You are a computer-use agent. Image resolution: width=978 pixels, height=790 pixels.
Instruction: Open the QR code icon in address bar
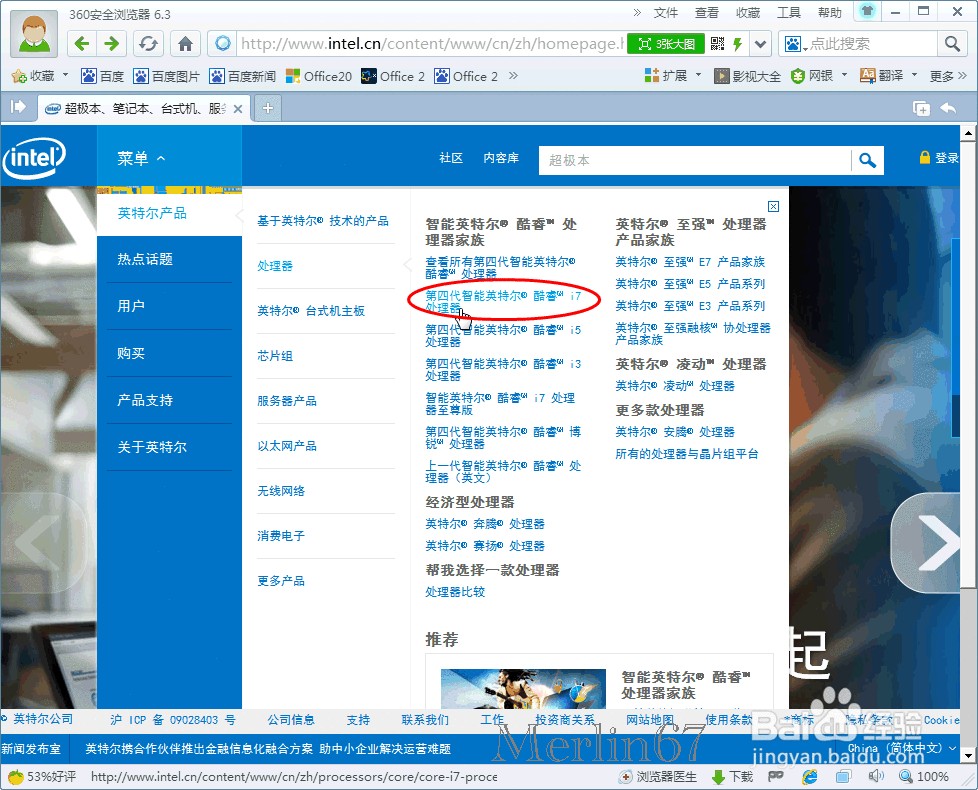pos(717,44)
